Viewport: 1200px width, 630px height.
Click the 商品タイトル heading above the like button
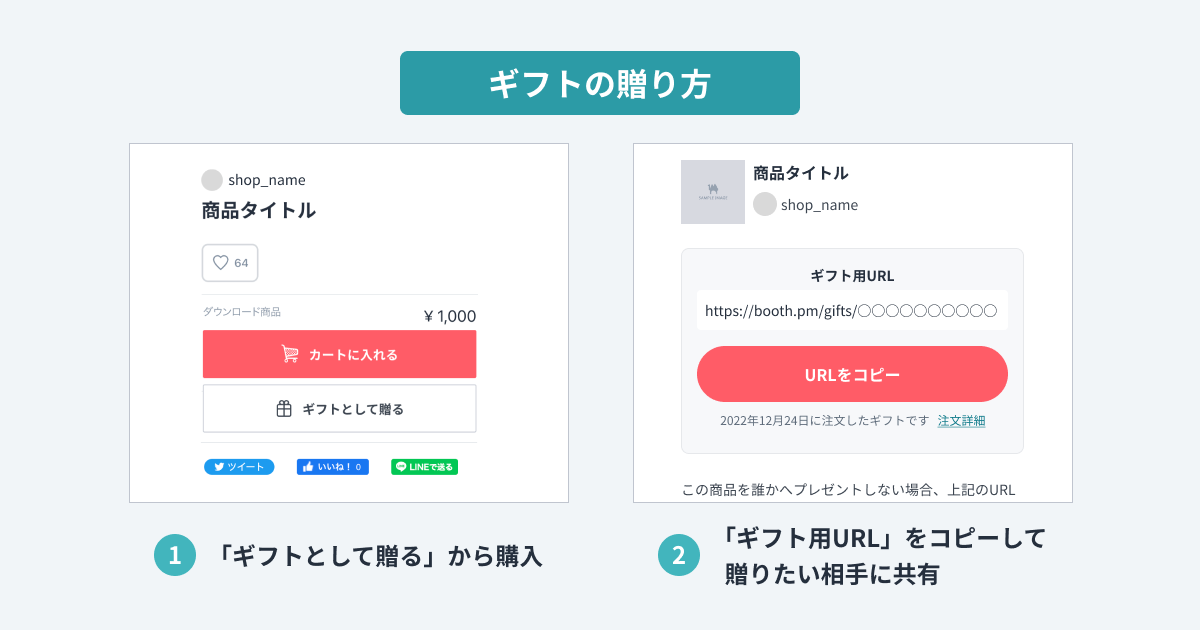click(258, 211)
